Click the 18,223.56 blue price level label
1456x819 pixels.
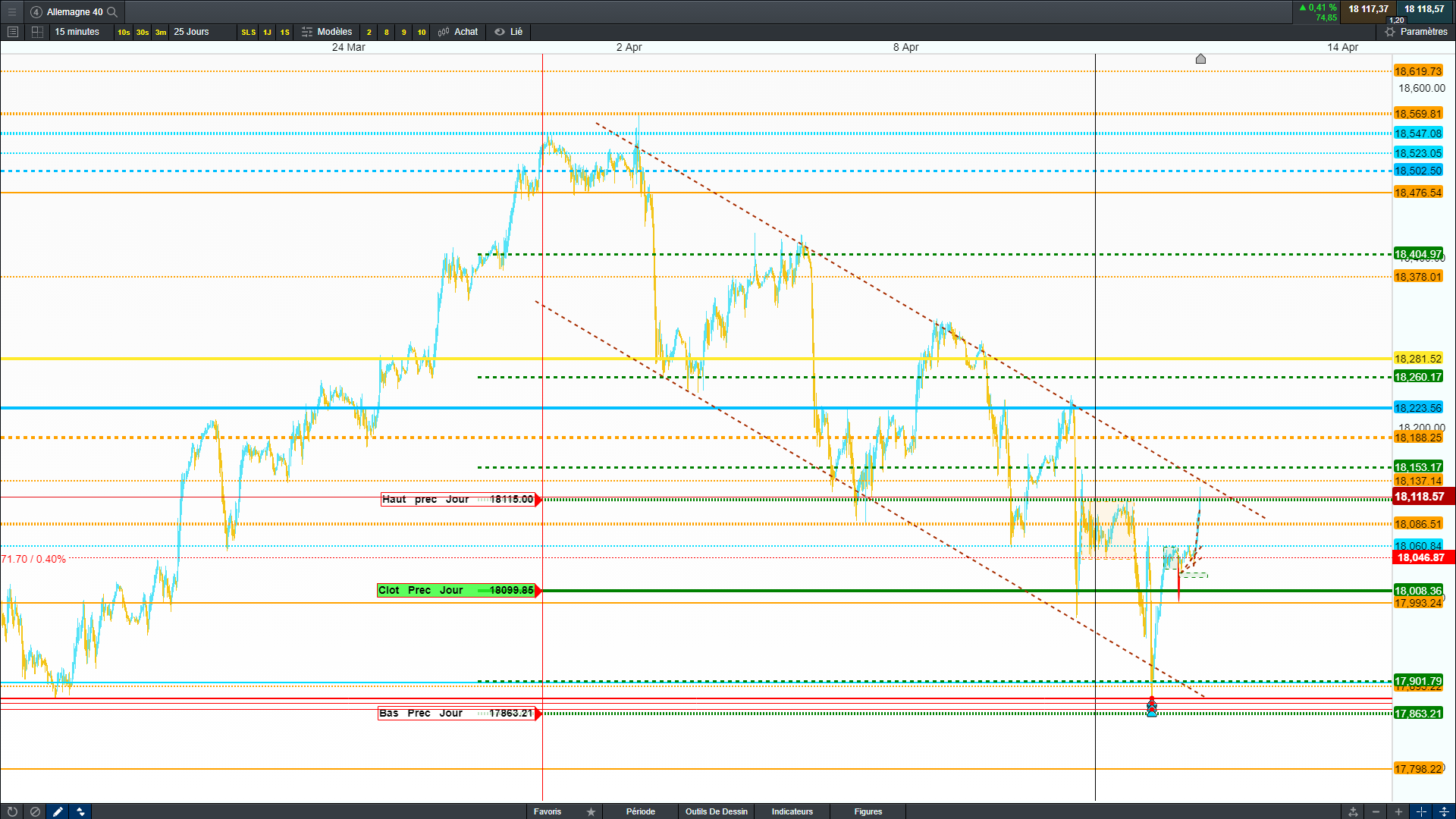[x=1417, y=408]
